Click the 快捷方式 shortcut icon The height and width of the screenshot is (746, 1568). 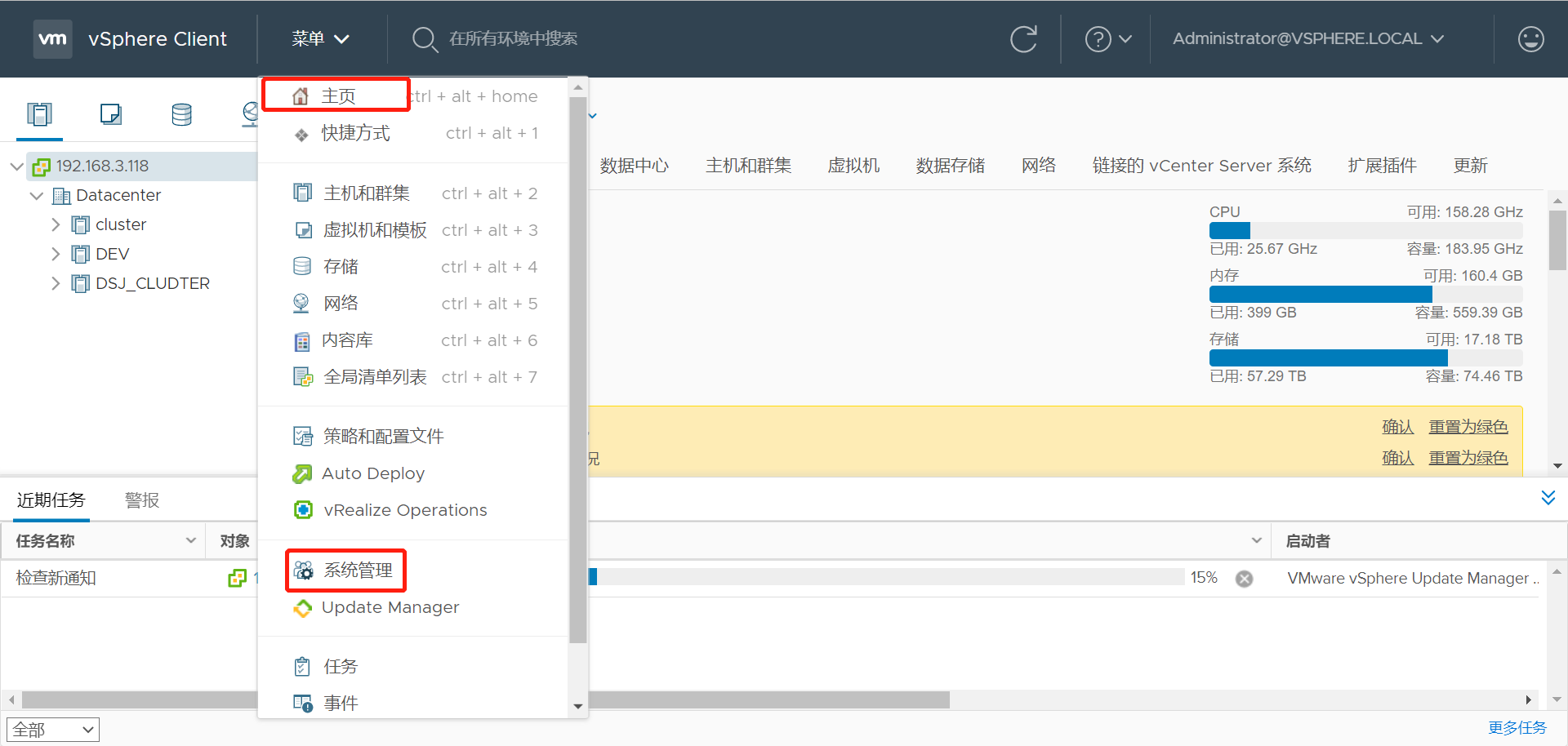[x=301, y=135]
